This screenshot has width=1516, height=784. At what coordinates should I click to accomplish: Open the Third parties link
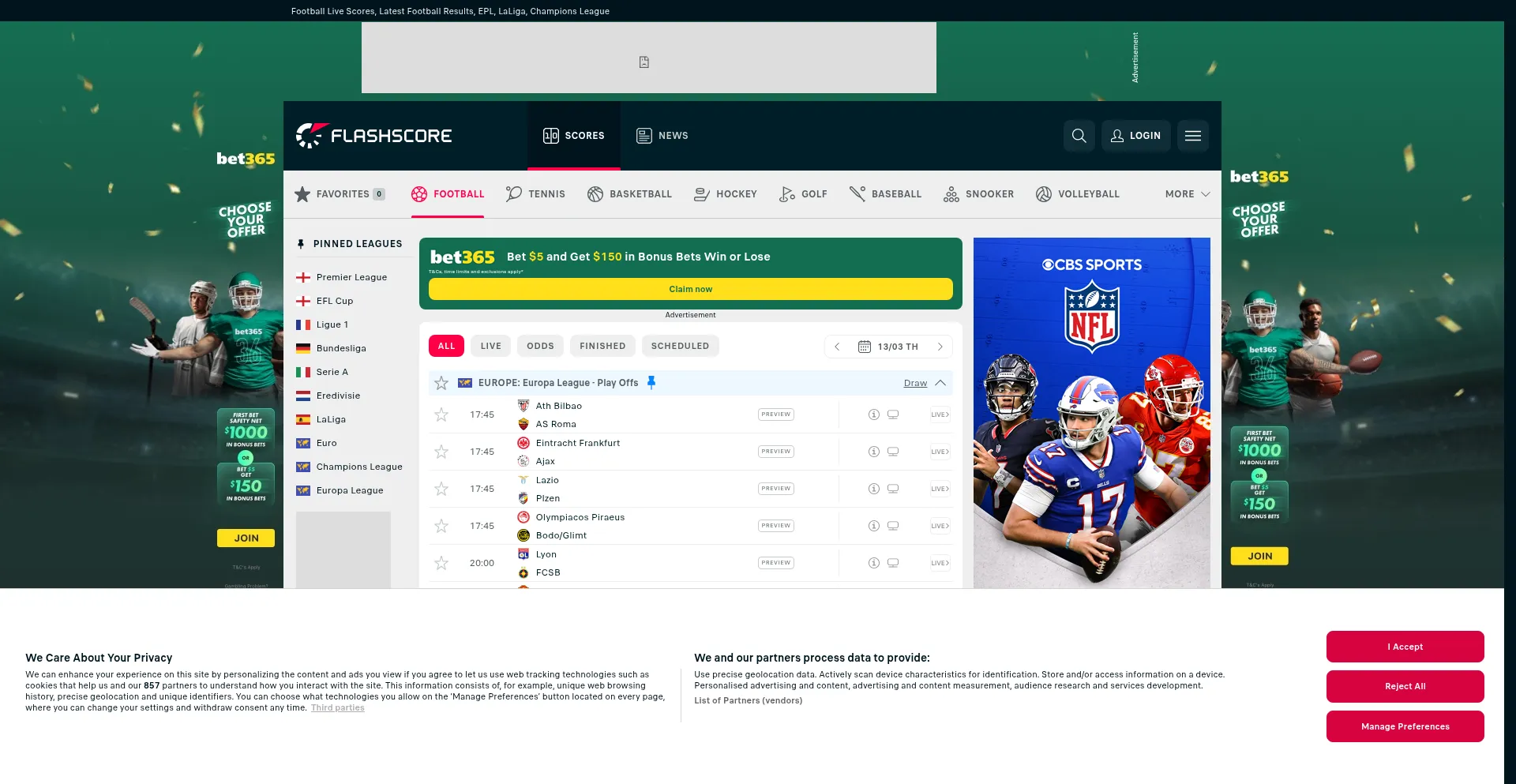(338, 708)
